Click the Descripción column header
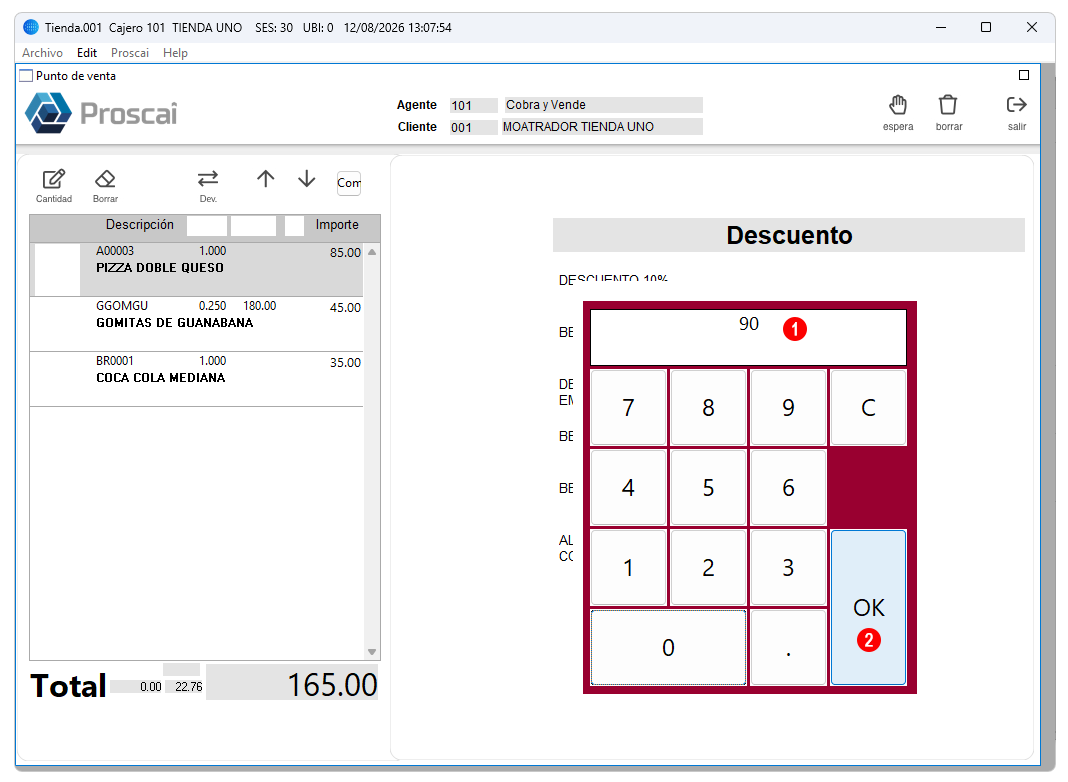Image resolution: width=1068 pixels, height=782 pixels. click(x=140, y=225)
